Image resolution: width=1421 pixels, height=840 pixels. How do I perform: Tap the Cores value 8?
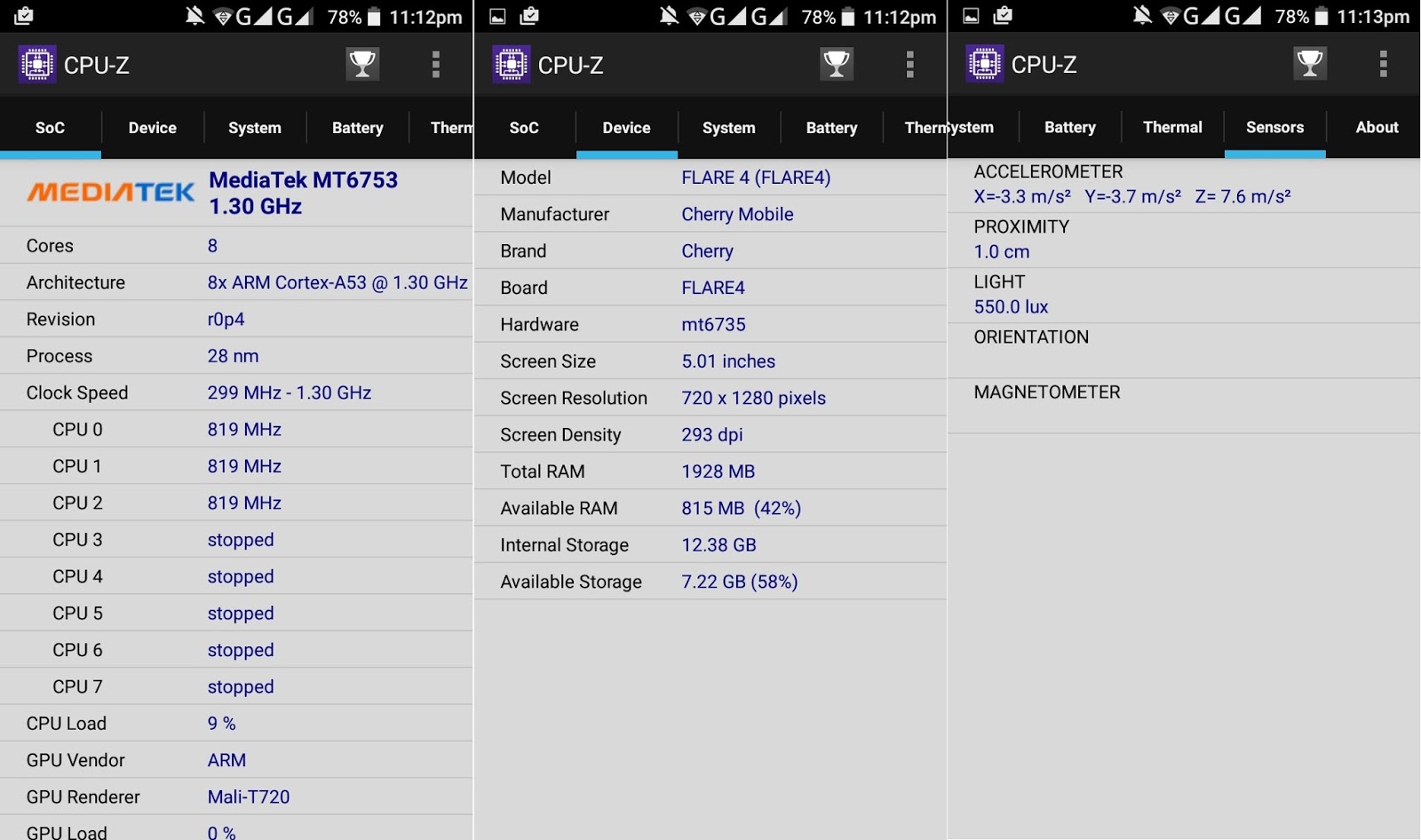pos(212,246)
